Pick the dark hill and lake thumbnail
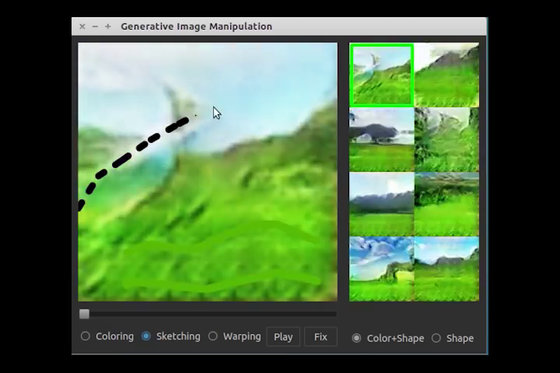Image resolution: width=560 pixels, height=373 pixels. pos(382,140)
